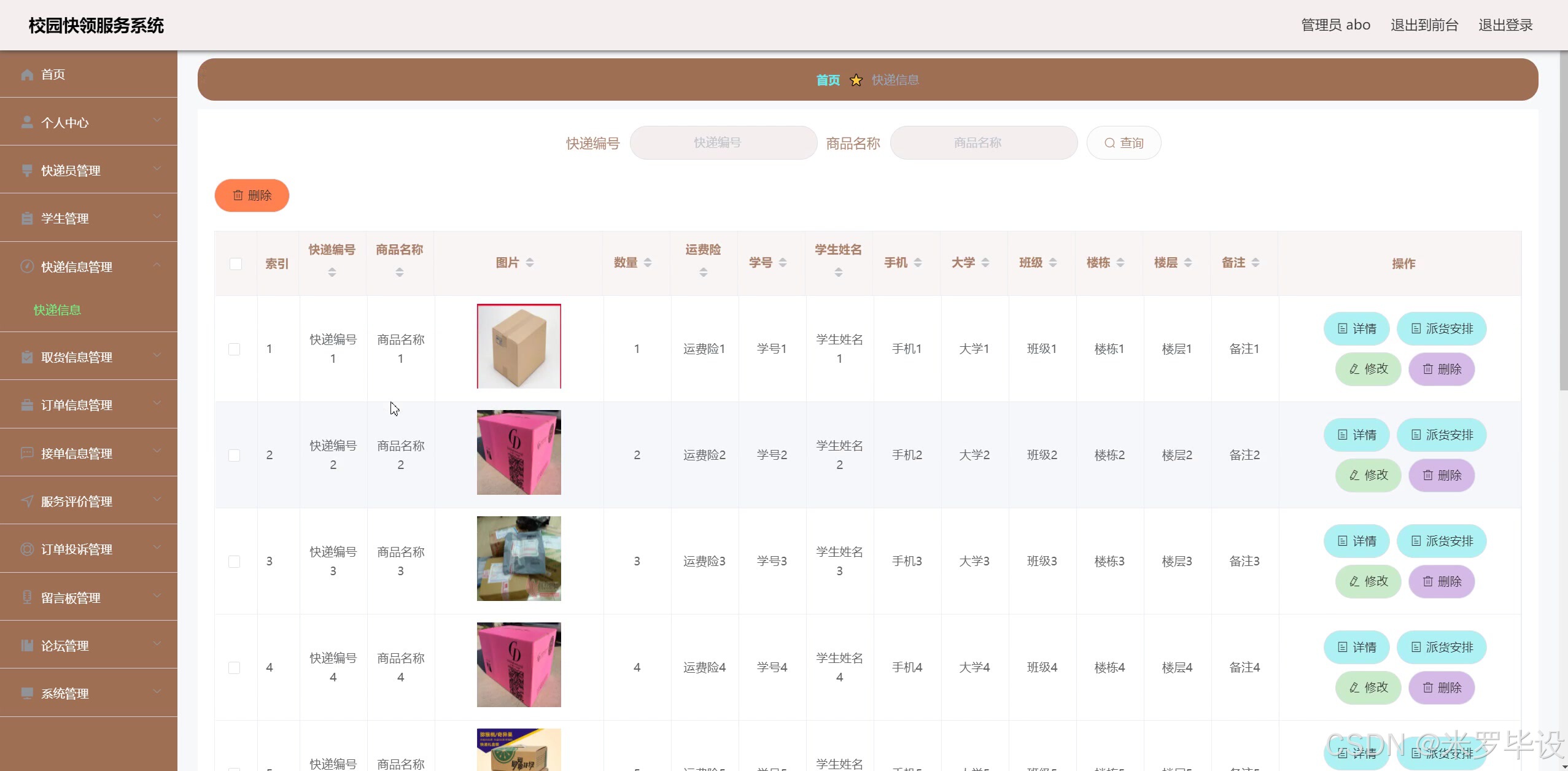Image resolution: width=1568 pixels, height=771 pixels.
Task: Expand the 系统管理 menu chevron
Action: pos(157,691)
